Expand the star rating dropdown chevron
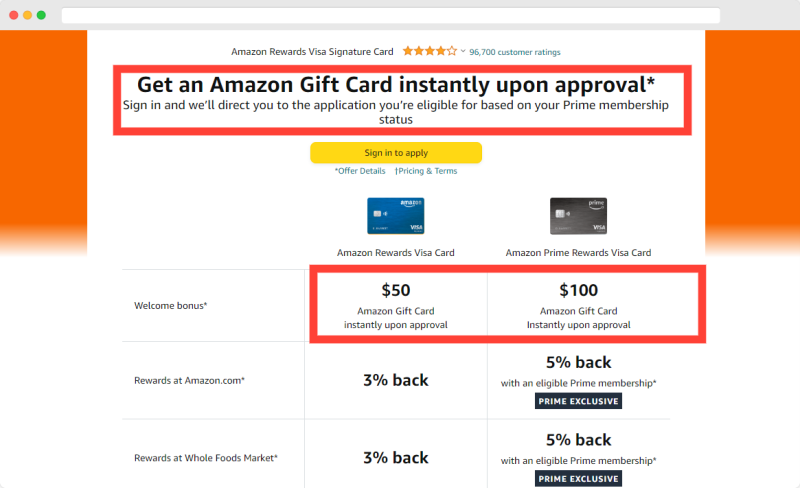Image resolution: width=800 pixels, height=488 pixels. click(463, 51)
